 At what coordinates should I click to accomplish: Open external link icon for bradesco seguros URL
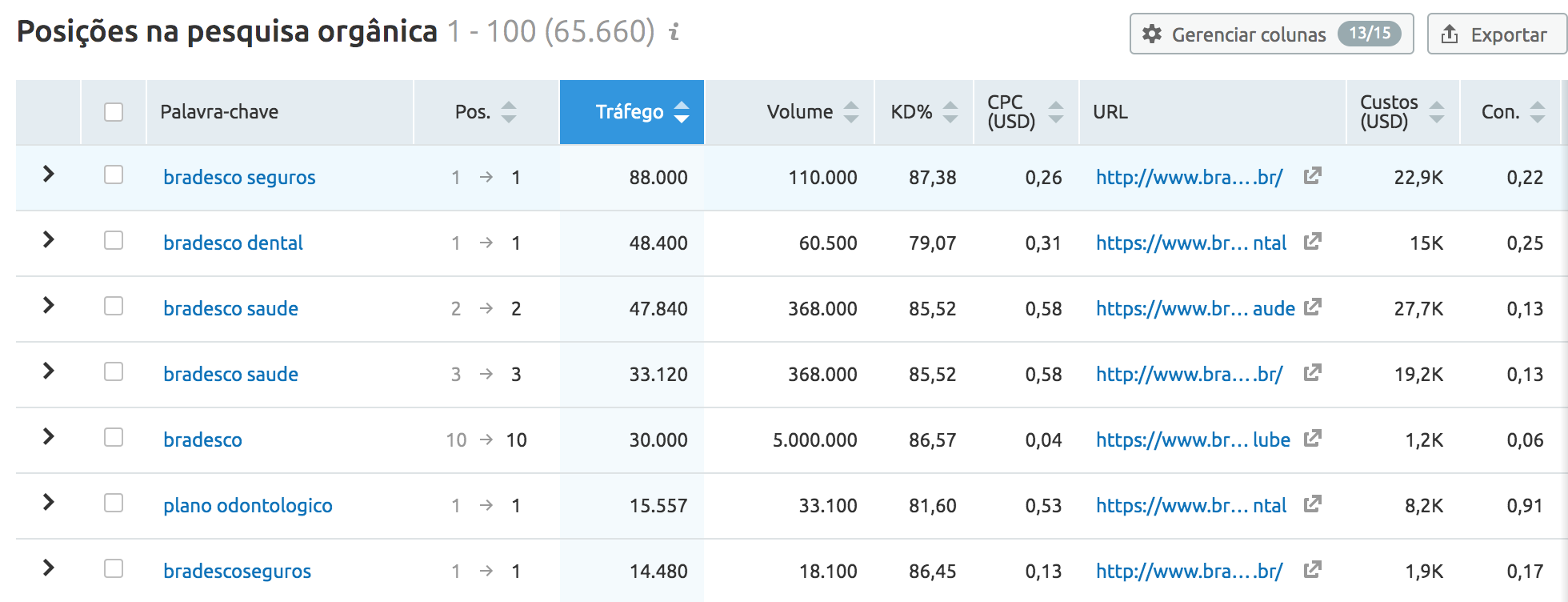click(x=1312, y=175)
